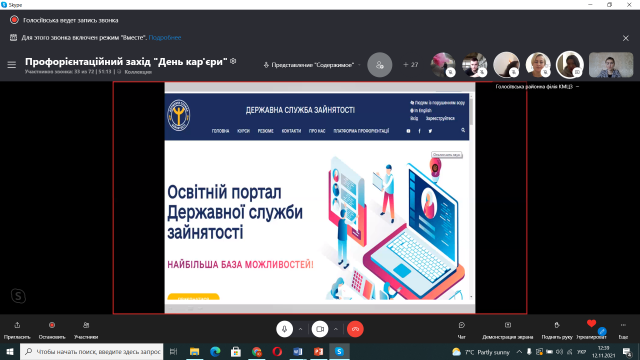Viewport: 640px width, 360px height.
Task: Click the Twitter icon on website
Action: [430, 131]
